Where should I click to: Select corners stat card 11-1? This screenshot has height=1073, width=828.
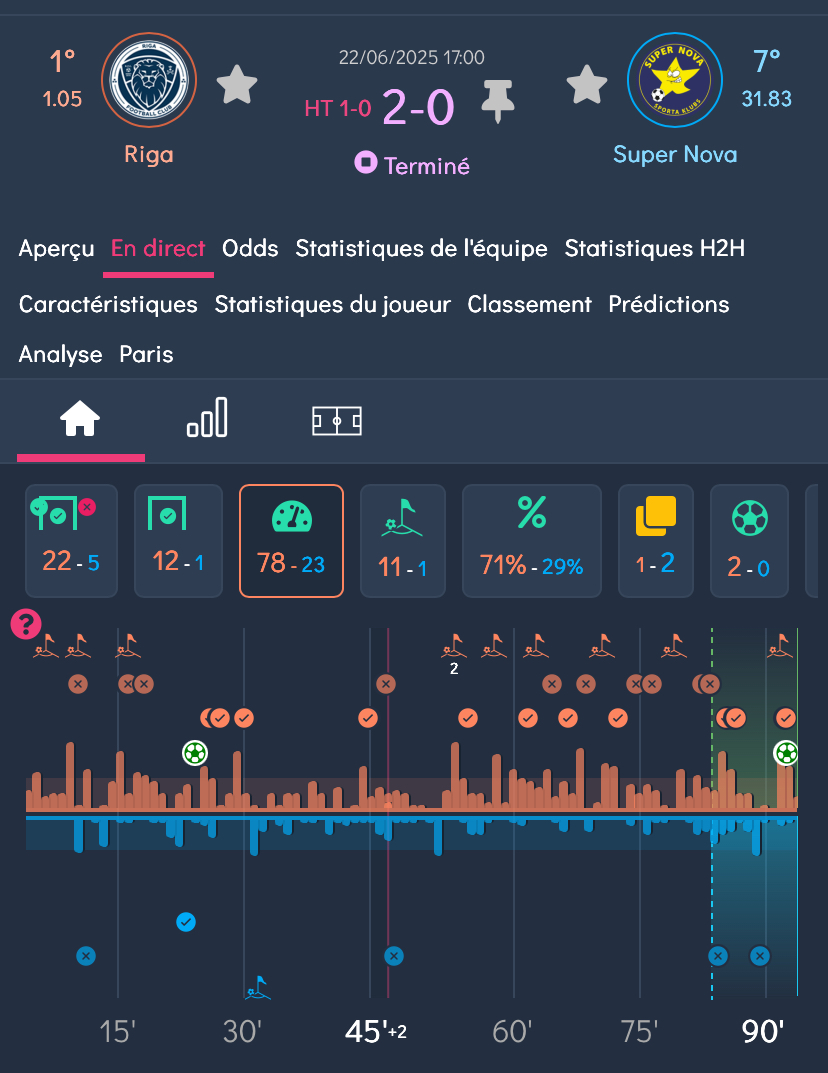click(x=402, y=541)
